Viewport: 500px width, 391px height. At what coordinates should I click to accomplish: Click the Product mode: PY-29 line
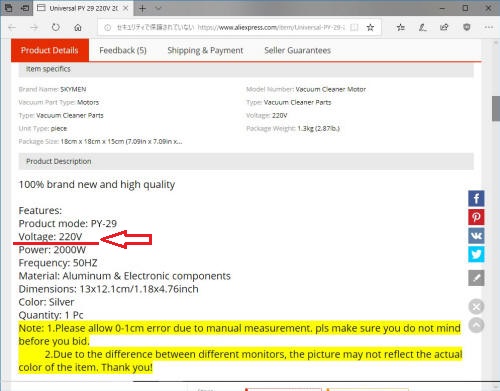pos(68,223)
